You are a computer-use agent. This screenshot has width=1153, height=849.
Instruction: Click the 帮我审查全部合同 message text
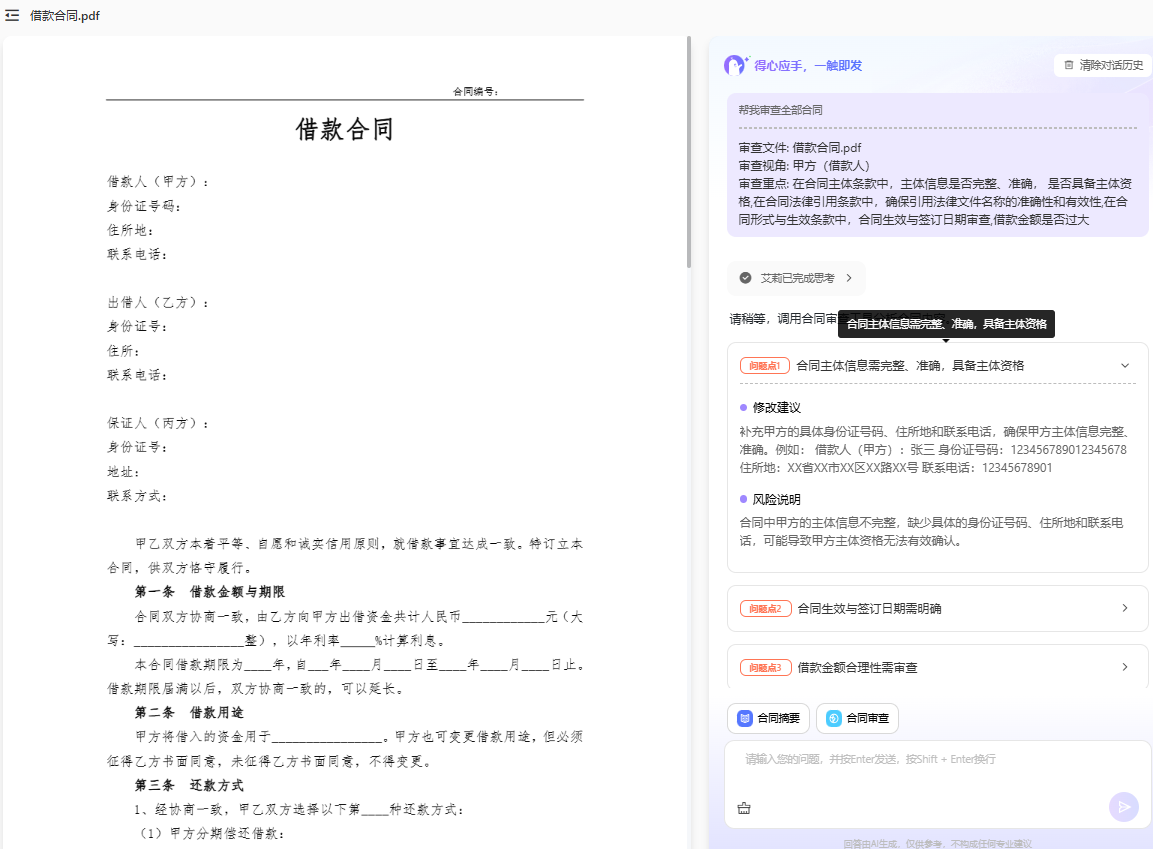780,110
